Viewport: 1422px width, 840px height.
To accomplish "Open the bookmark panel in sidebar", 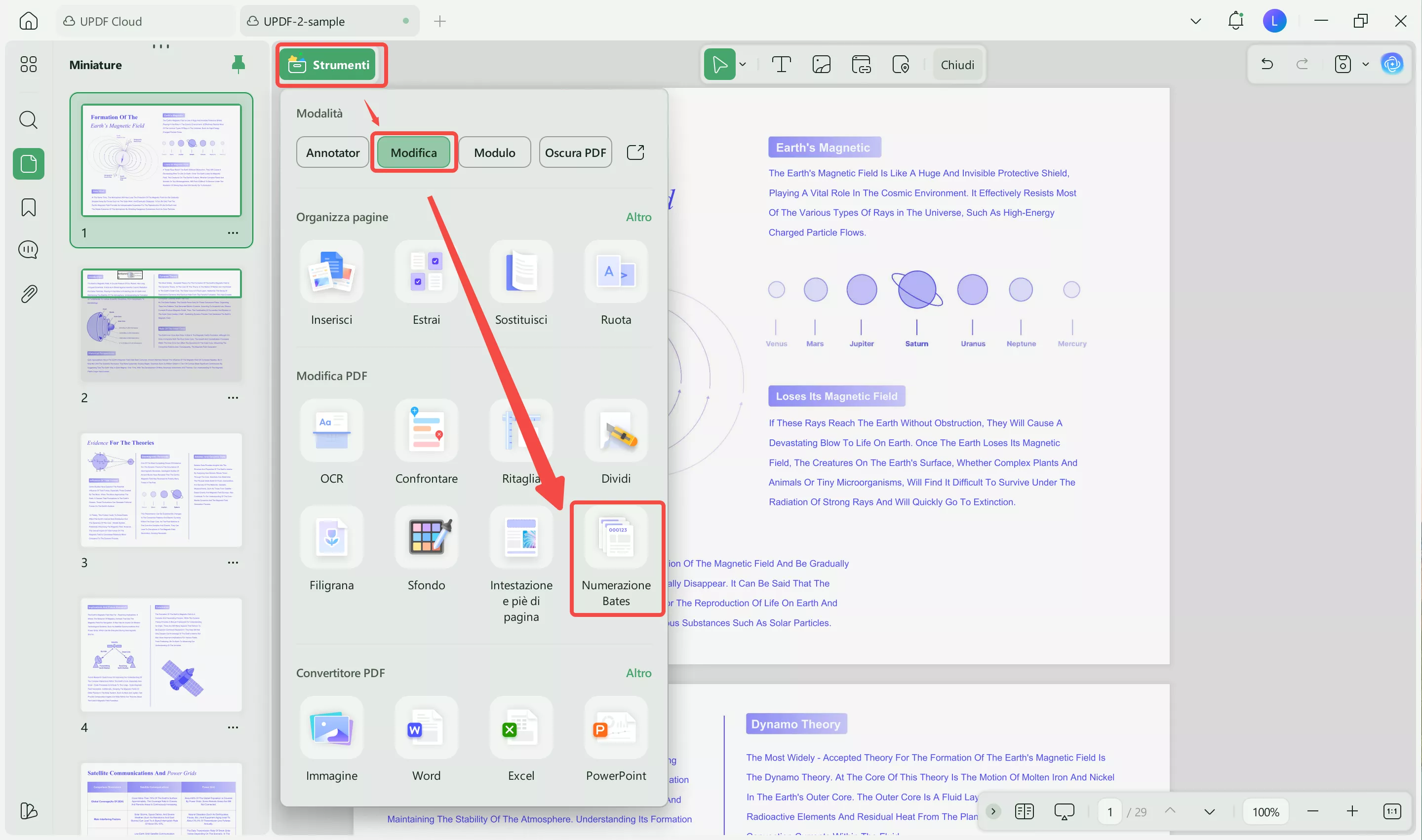I will tap(28, 207).
